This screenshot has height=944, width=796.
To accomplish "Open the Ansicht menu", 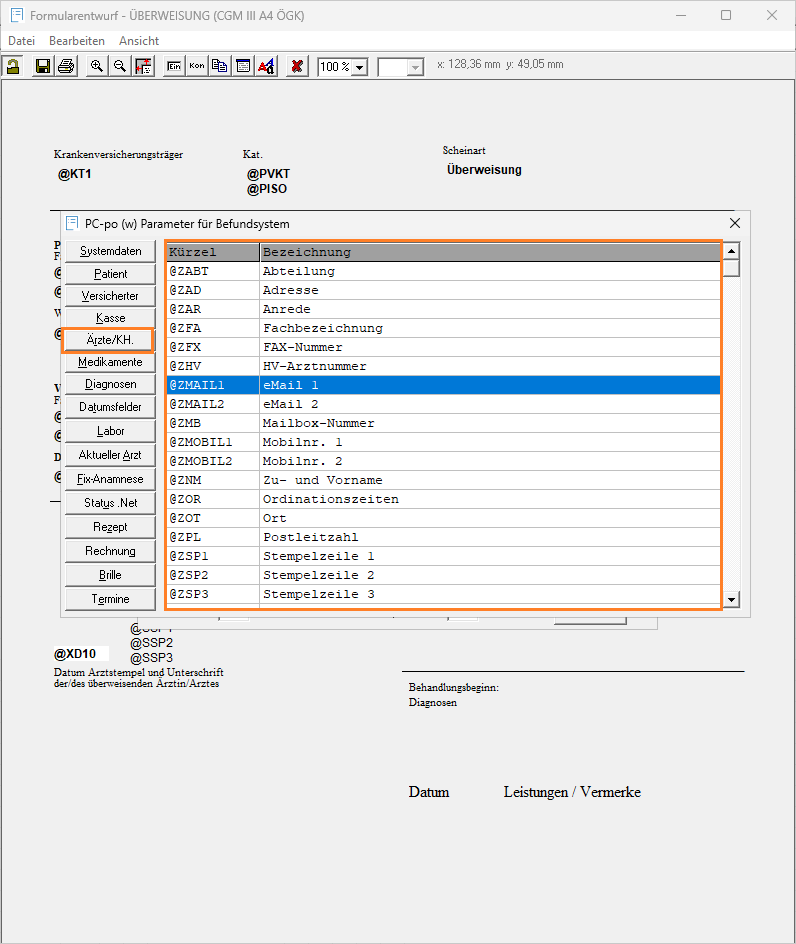I will click(x=139, y=41).
